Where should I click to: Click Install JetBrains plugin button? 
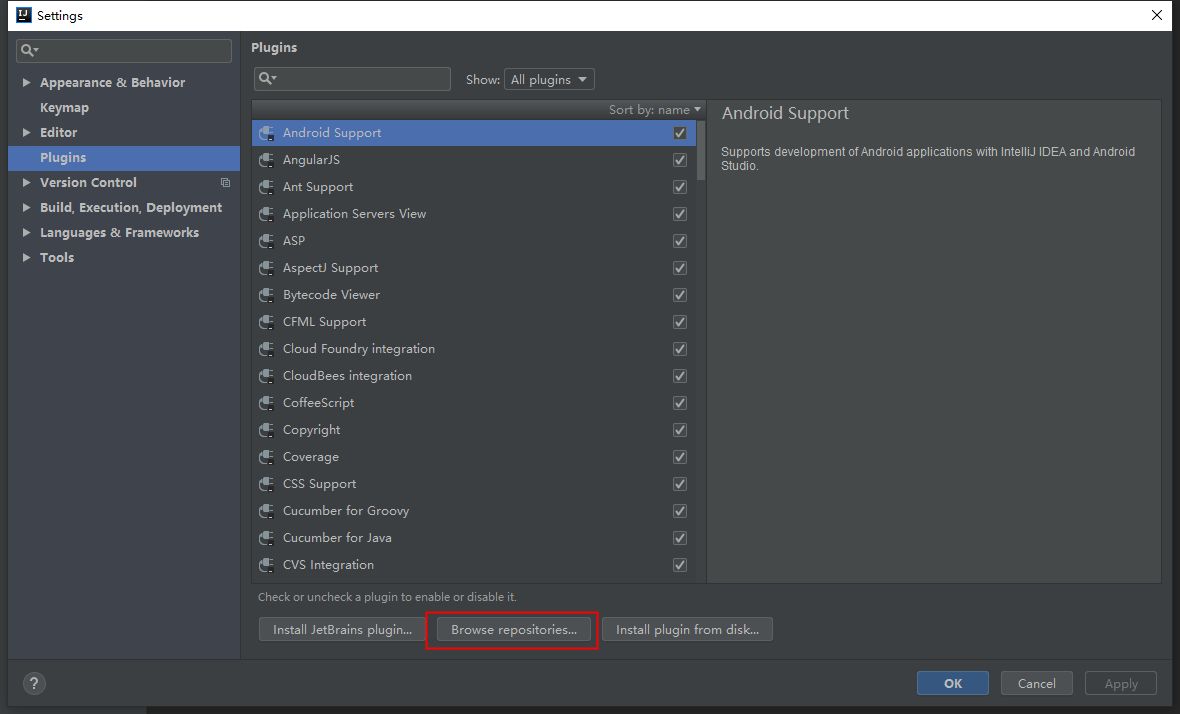[x=342, y=630]
